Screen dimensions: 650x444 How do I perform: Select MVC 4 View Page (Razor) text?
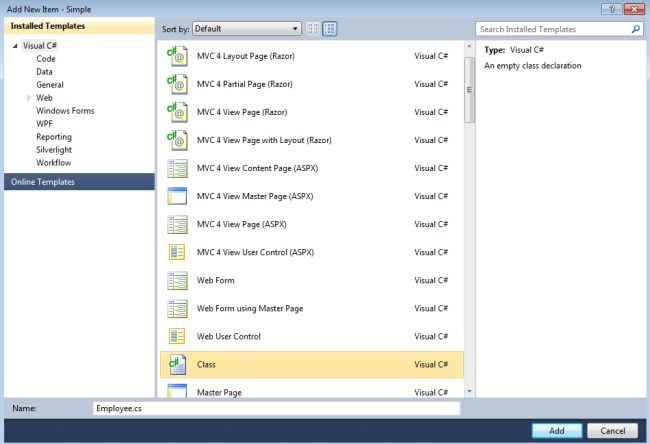pos(242,112)
